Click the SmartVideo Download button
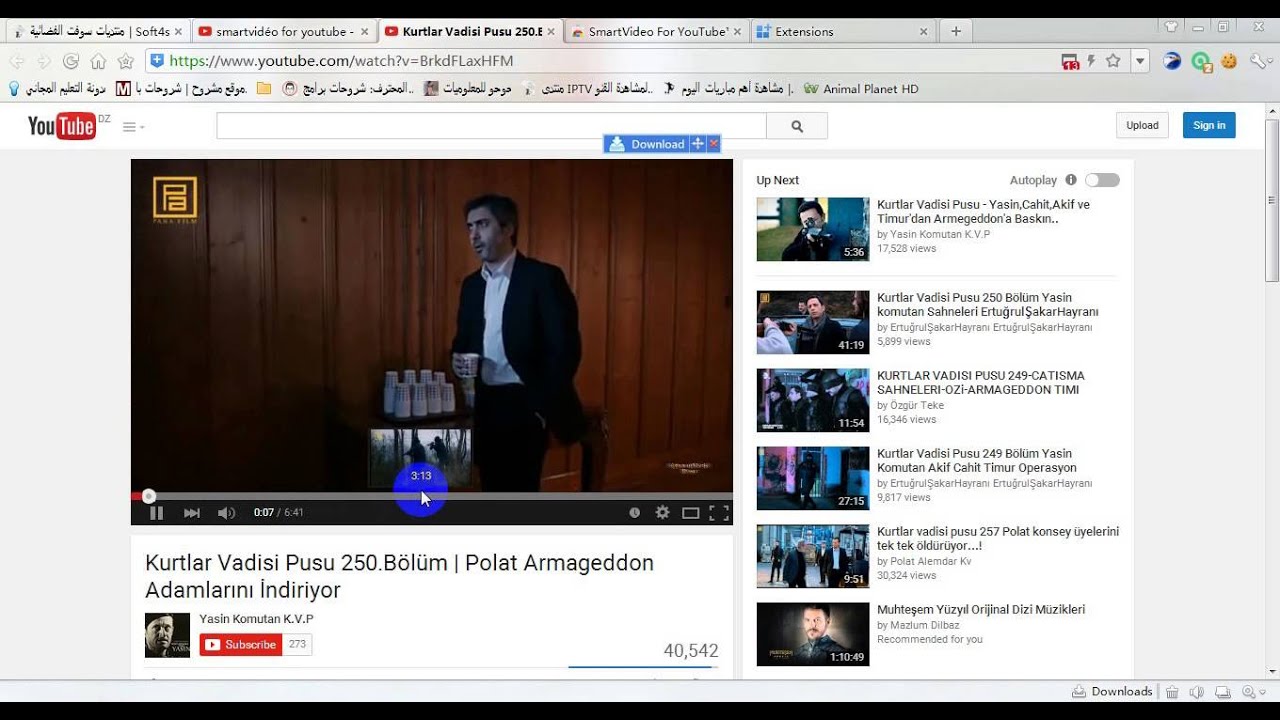 tap(647, 144)
